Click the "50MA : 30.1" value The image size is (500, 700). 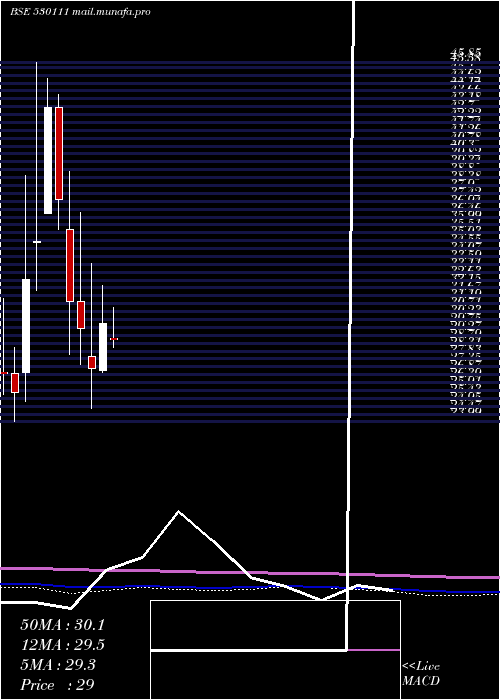tap(62, 625)
